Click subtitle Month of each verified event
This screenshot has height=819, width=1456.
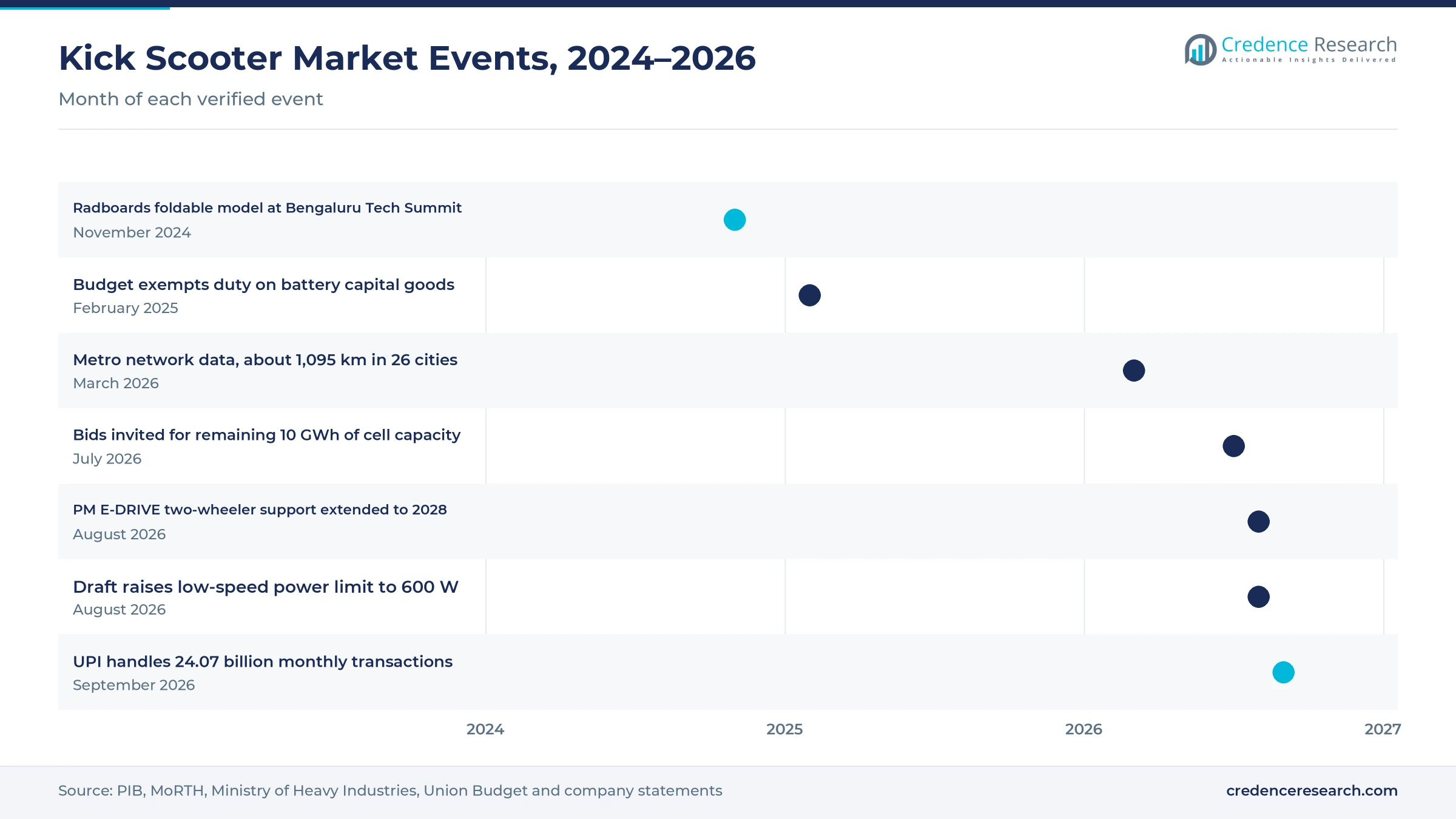pos(190,99)
